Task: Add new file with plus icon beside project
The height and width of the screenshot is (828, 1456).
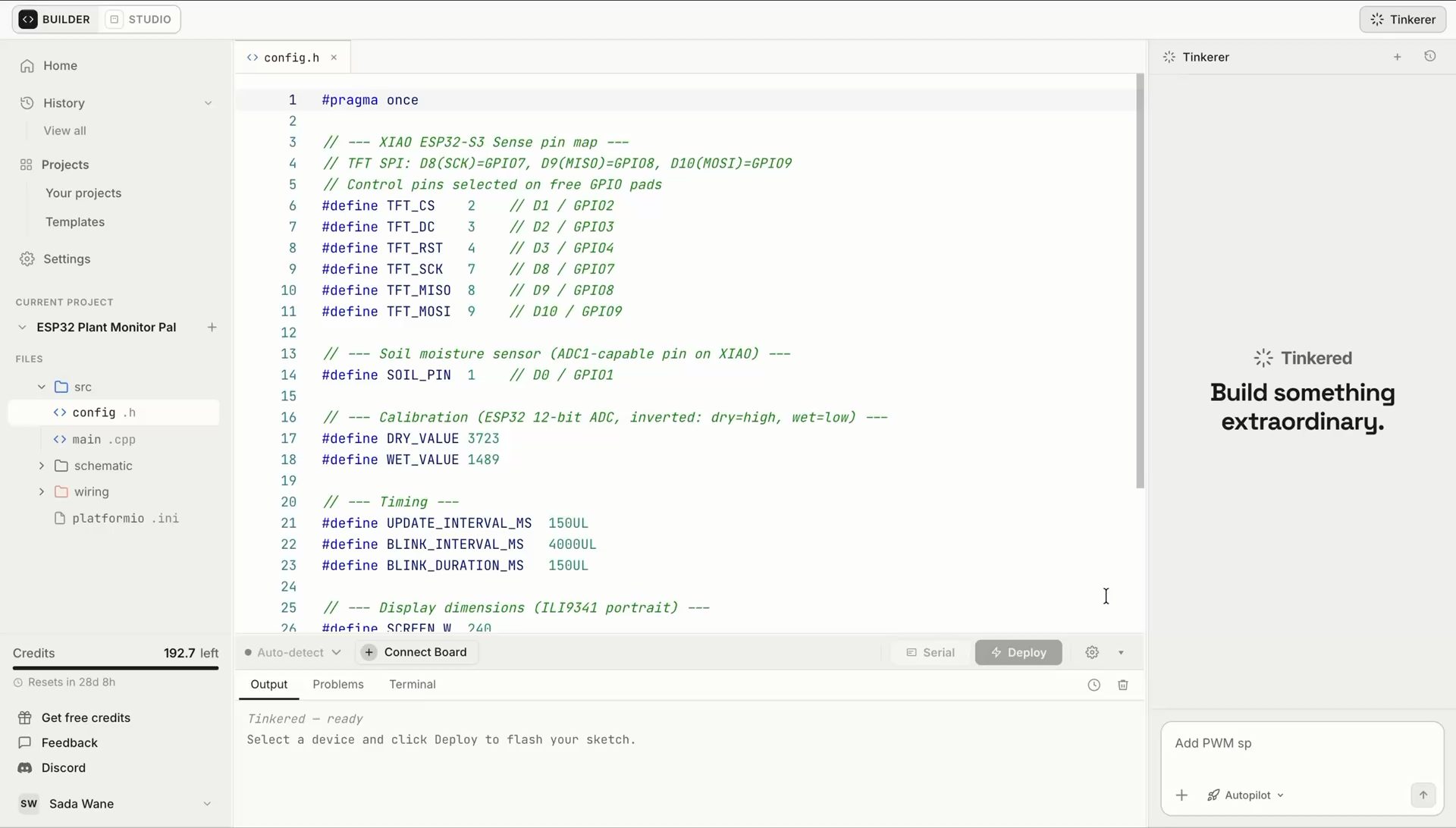Action: click(x=212, y=328)
